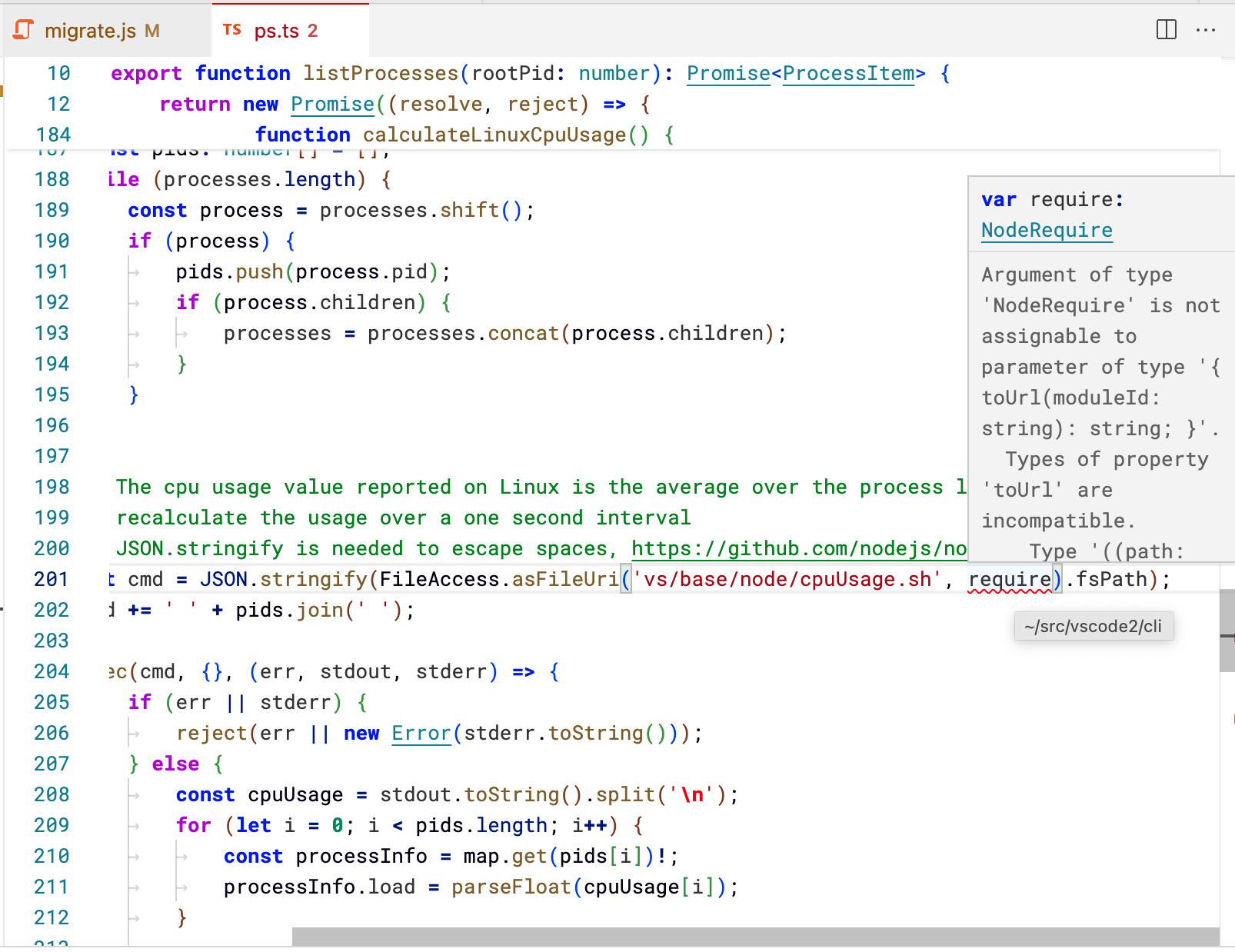Image resolution: width=1235 pixels, height=952 pixels.
Task: Open the NodeRequire link in the hover tooltip
Action: click(1046, 230)
